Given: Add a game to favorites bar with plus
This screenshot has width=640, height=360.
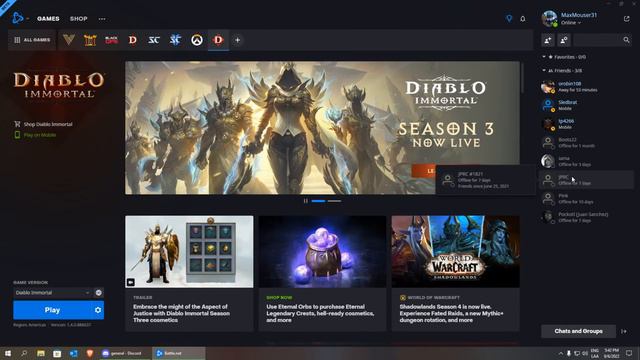Looking at the screenshot, I should [238, 40].
